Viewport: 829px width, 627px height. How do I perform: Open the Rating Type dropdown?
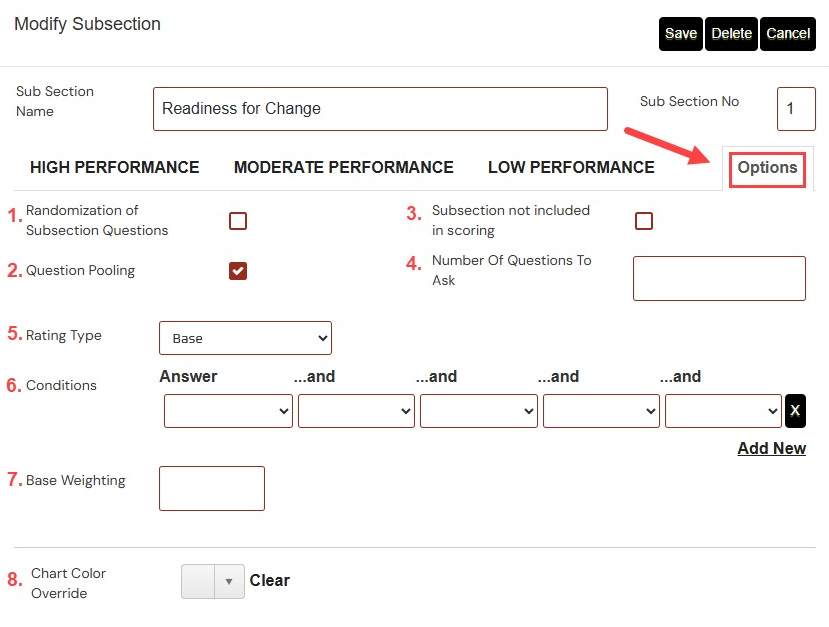[x=245, y=338]
